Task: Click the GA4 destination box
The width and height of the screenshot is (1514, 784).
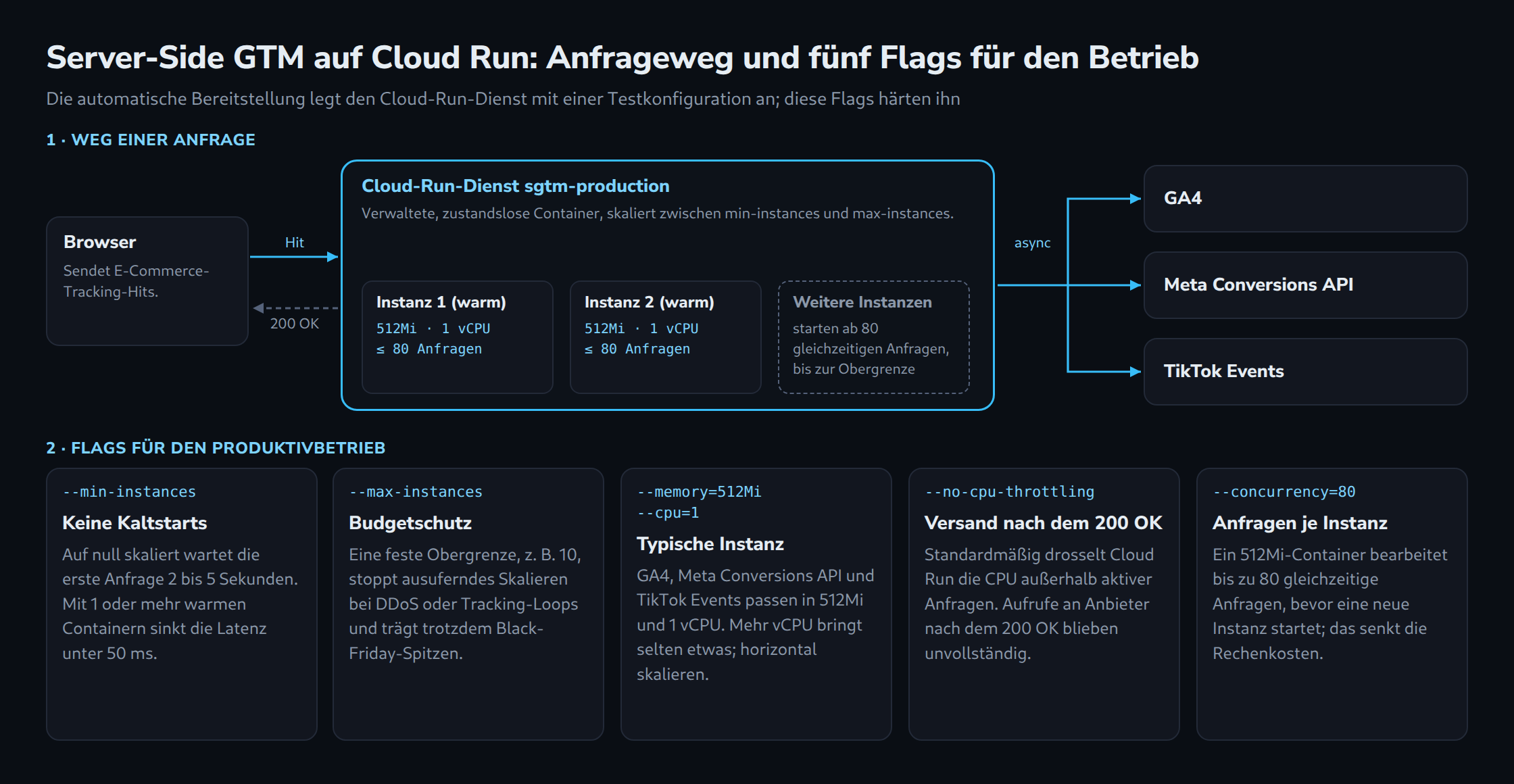Action: [1305, 199]
